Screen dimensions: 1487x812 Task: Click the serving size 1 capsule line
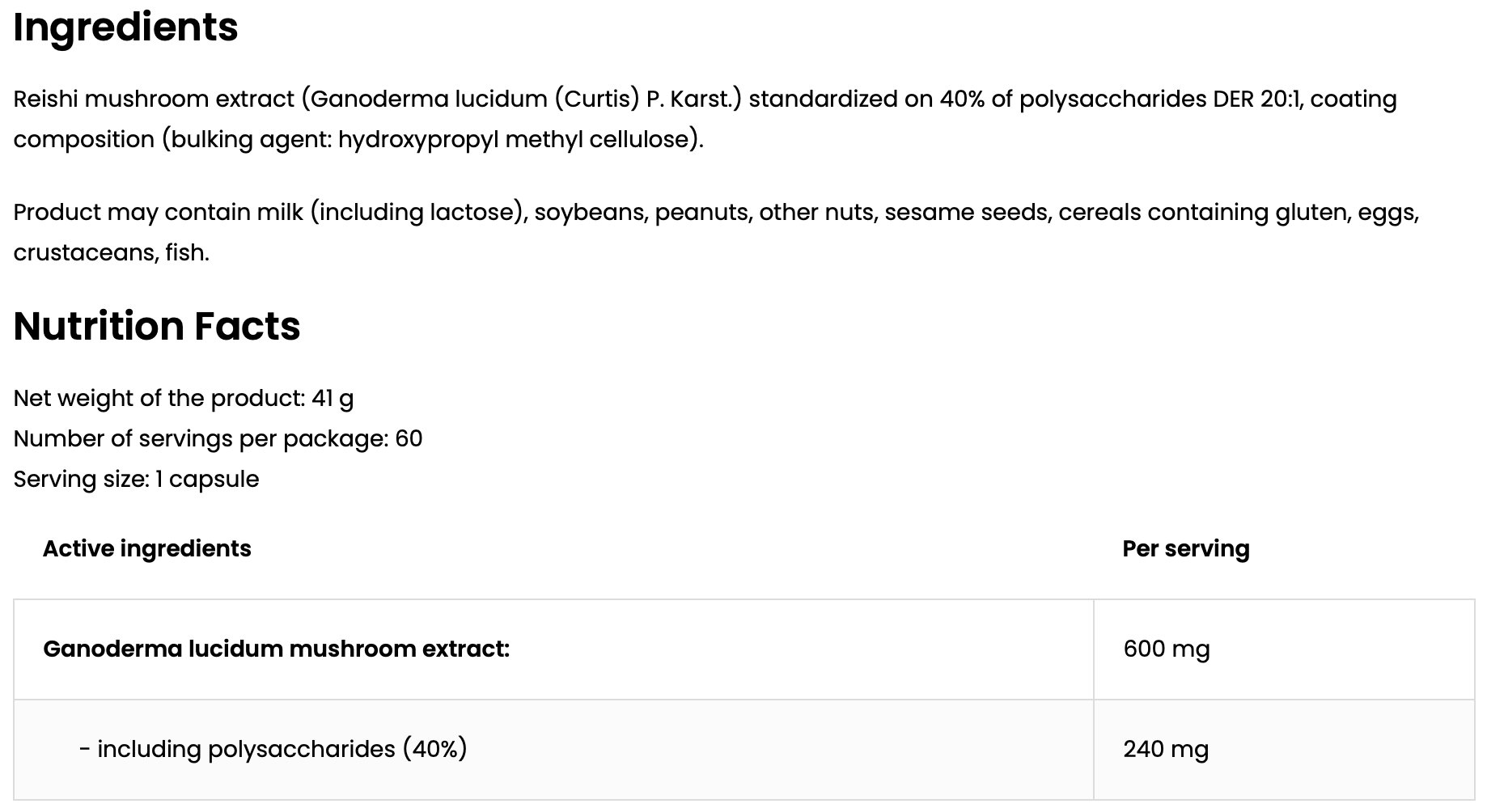(136, 479)
